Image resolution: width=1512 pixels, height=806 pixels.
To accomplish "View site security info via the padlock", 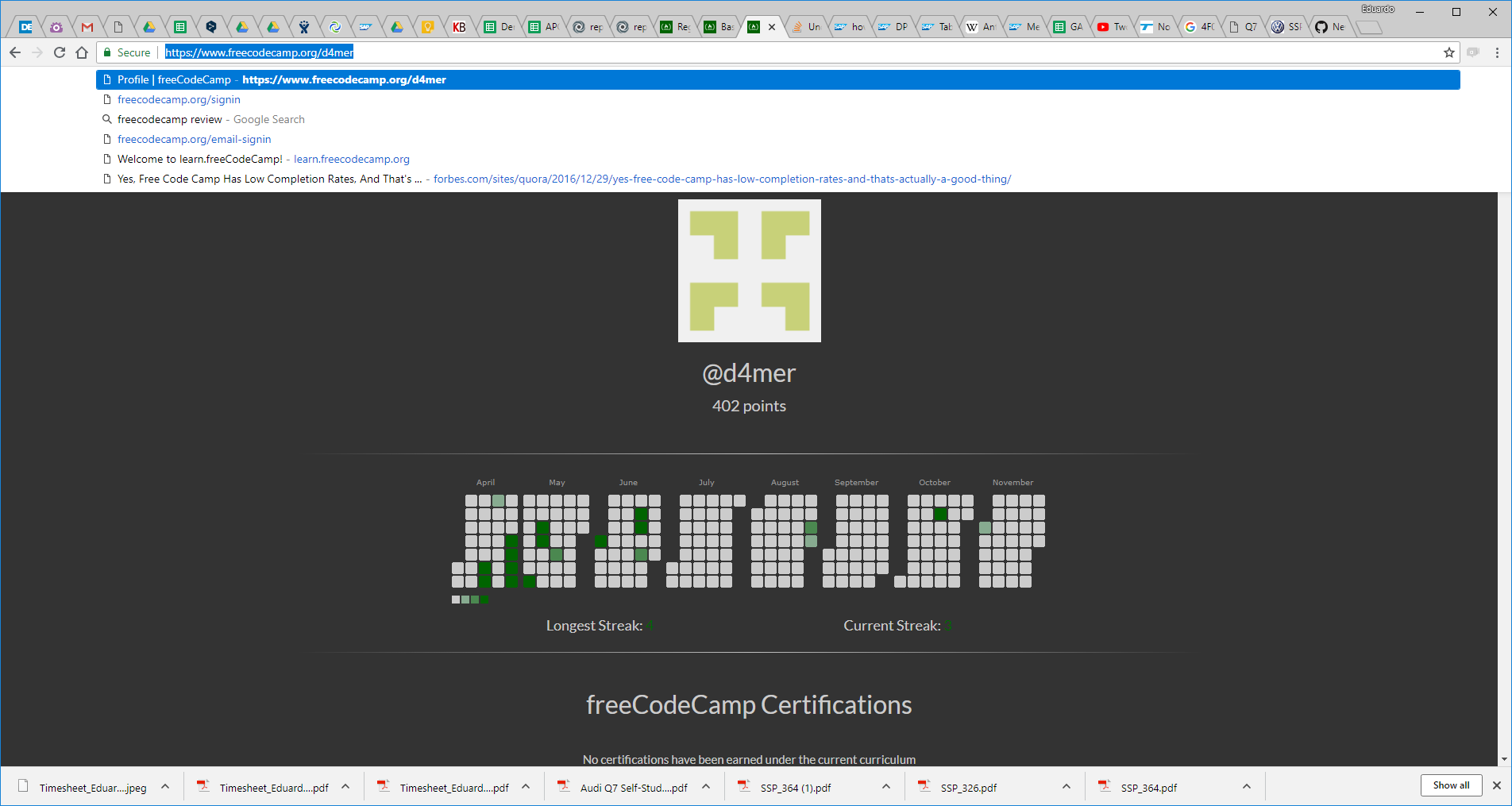I will tap(107, 52).
